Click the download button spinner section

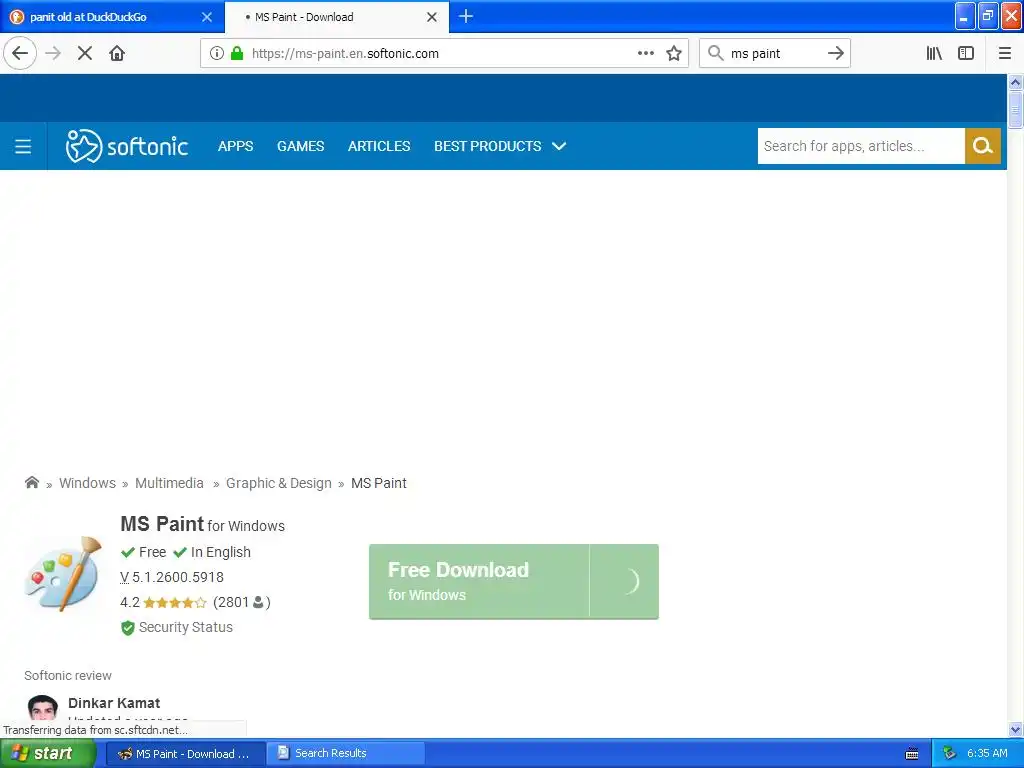click(624, 581)
